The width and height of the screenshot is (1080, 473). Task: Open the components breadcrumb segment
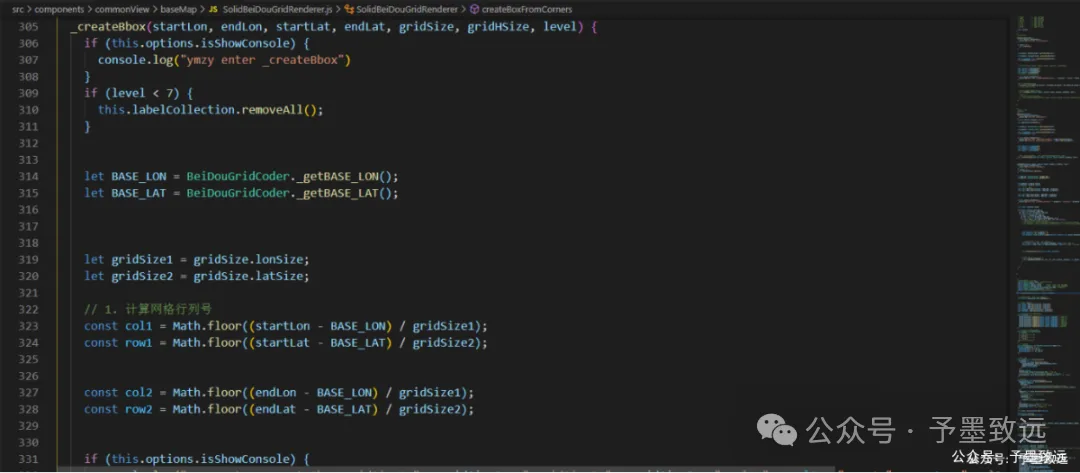[57, 10]
